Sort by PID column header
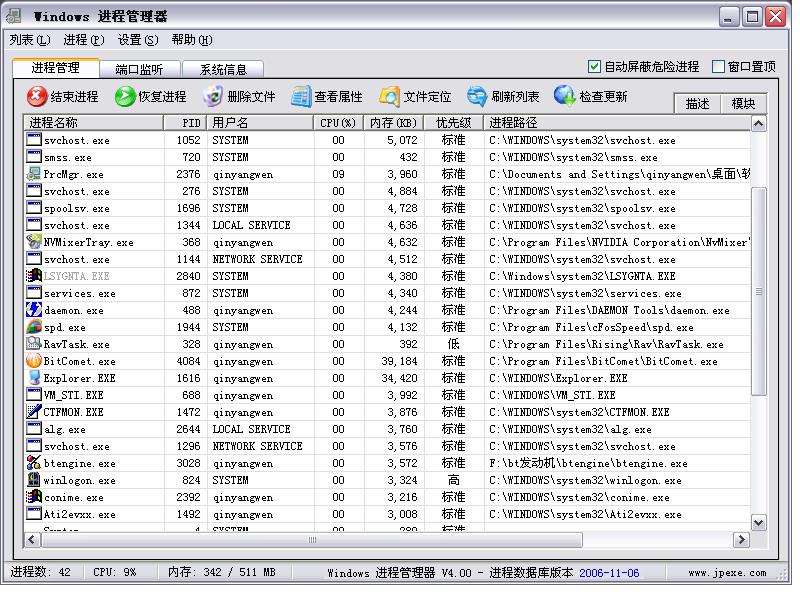This screenshot has height=600, width=800. click(x=186, y=122)
